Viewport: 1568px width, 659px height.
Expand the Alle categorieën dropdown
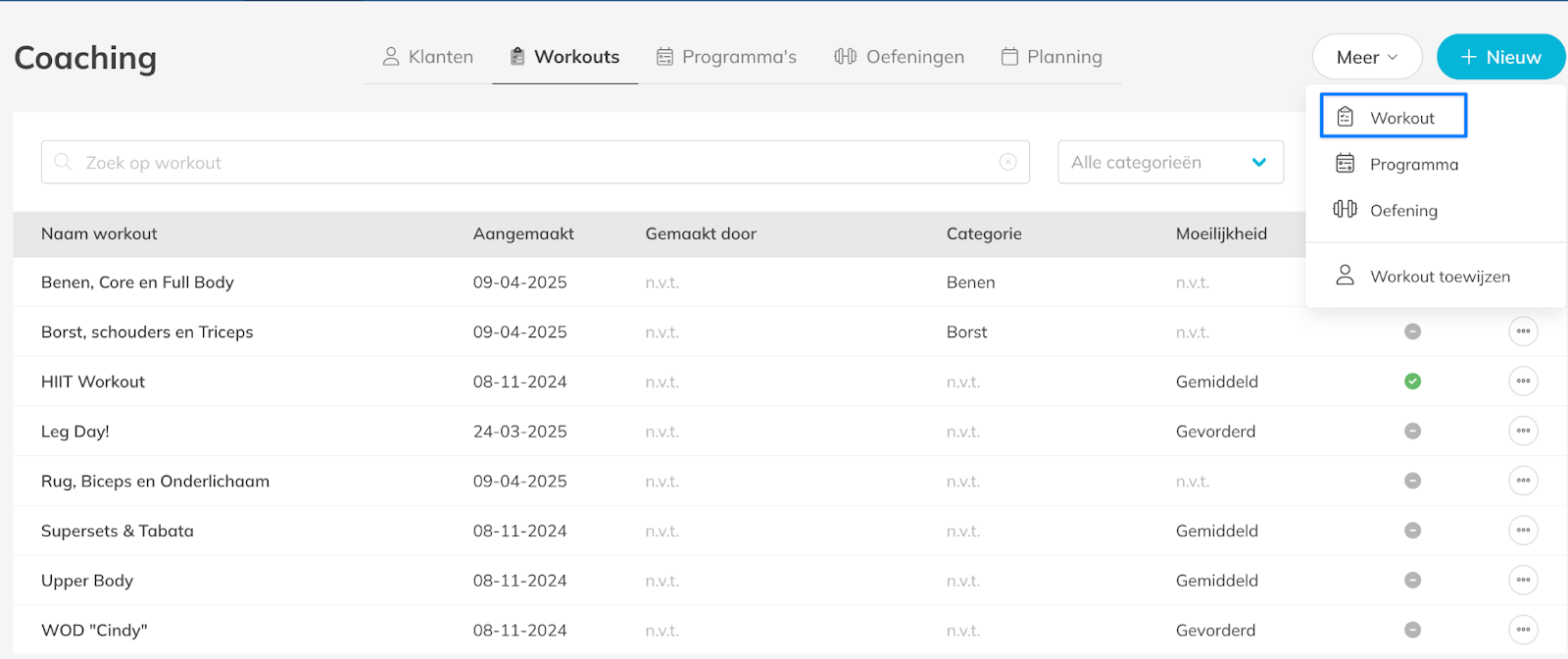[1170, 163]
